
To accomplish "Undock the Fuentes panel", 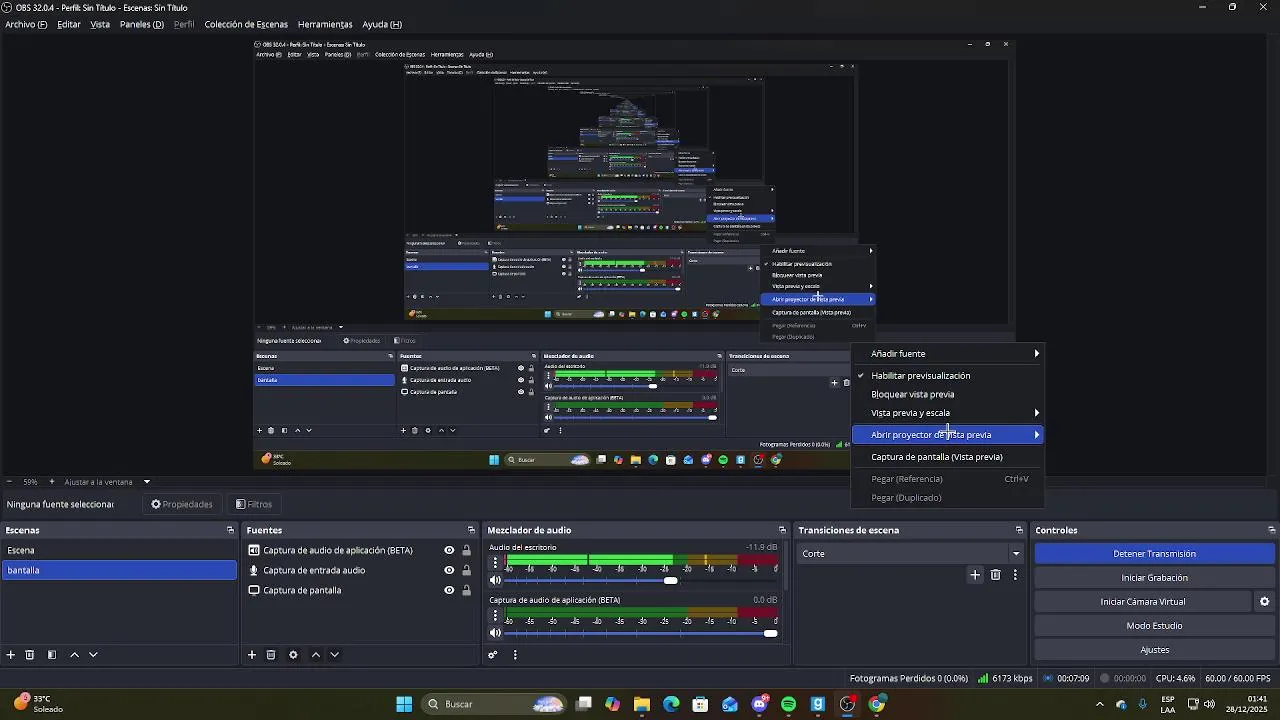I will tap(471, 530).
